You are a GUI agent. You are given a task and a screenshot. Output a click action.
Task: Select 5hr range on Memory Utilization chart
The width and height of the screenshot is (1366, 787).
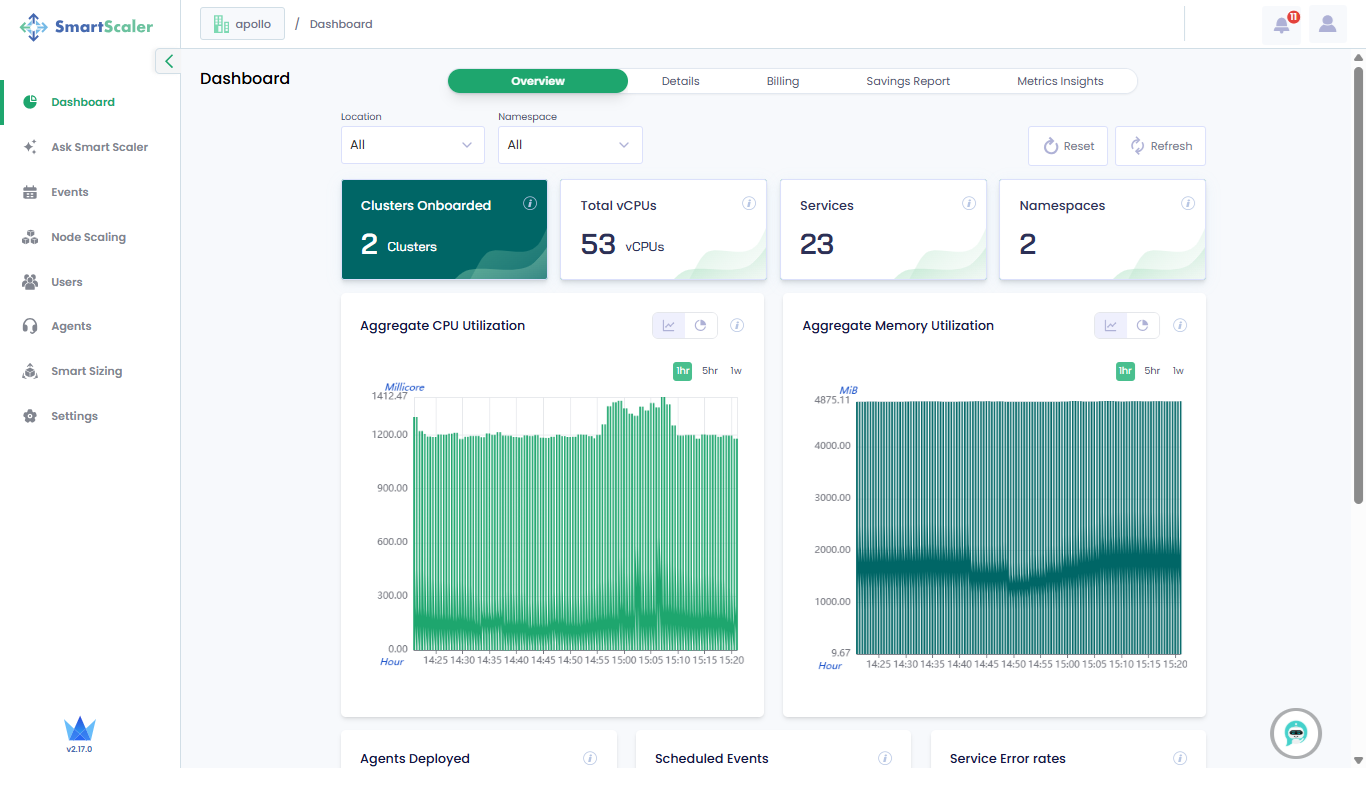click(1151, 370)
